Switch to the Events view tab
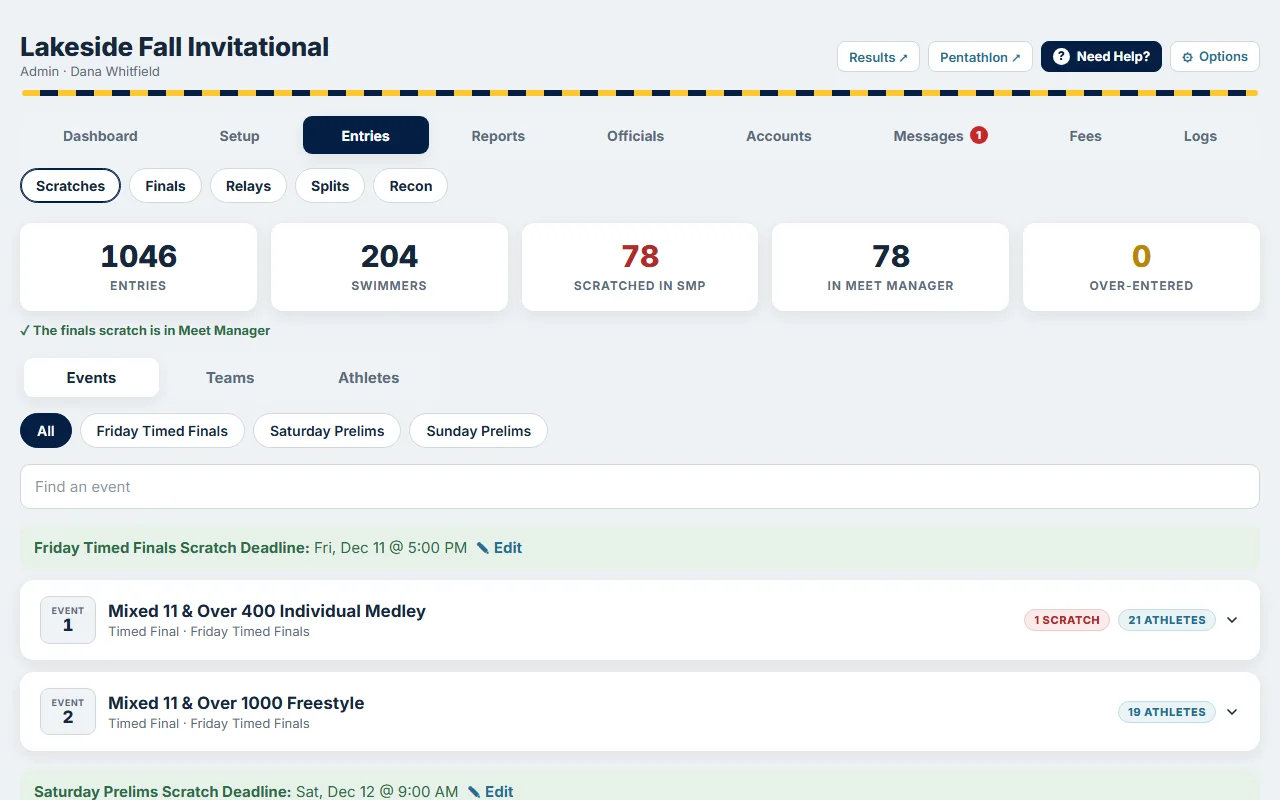Image resolution: width=1280 pixels, height=800 pixels. click(91, 378)
